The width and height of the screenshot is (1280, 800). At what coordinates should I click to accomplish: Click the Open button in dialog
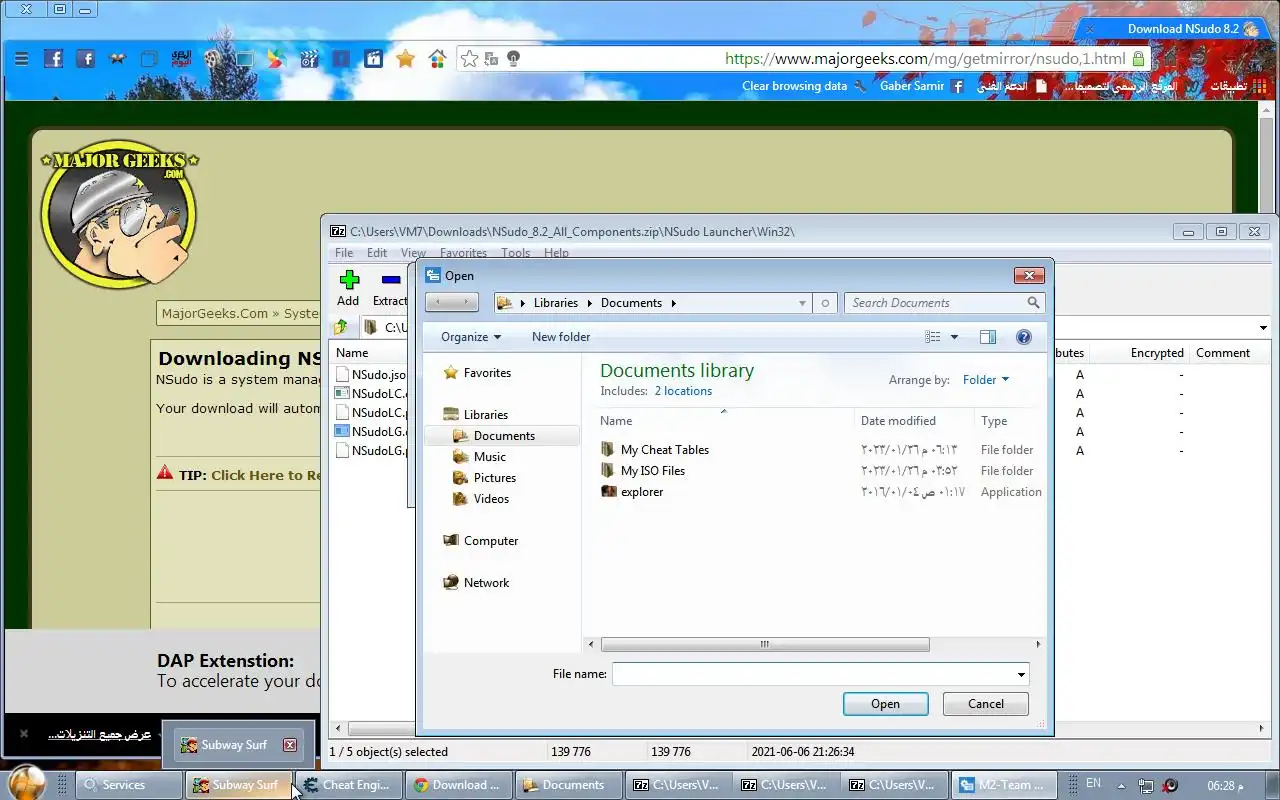[885, 704]
